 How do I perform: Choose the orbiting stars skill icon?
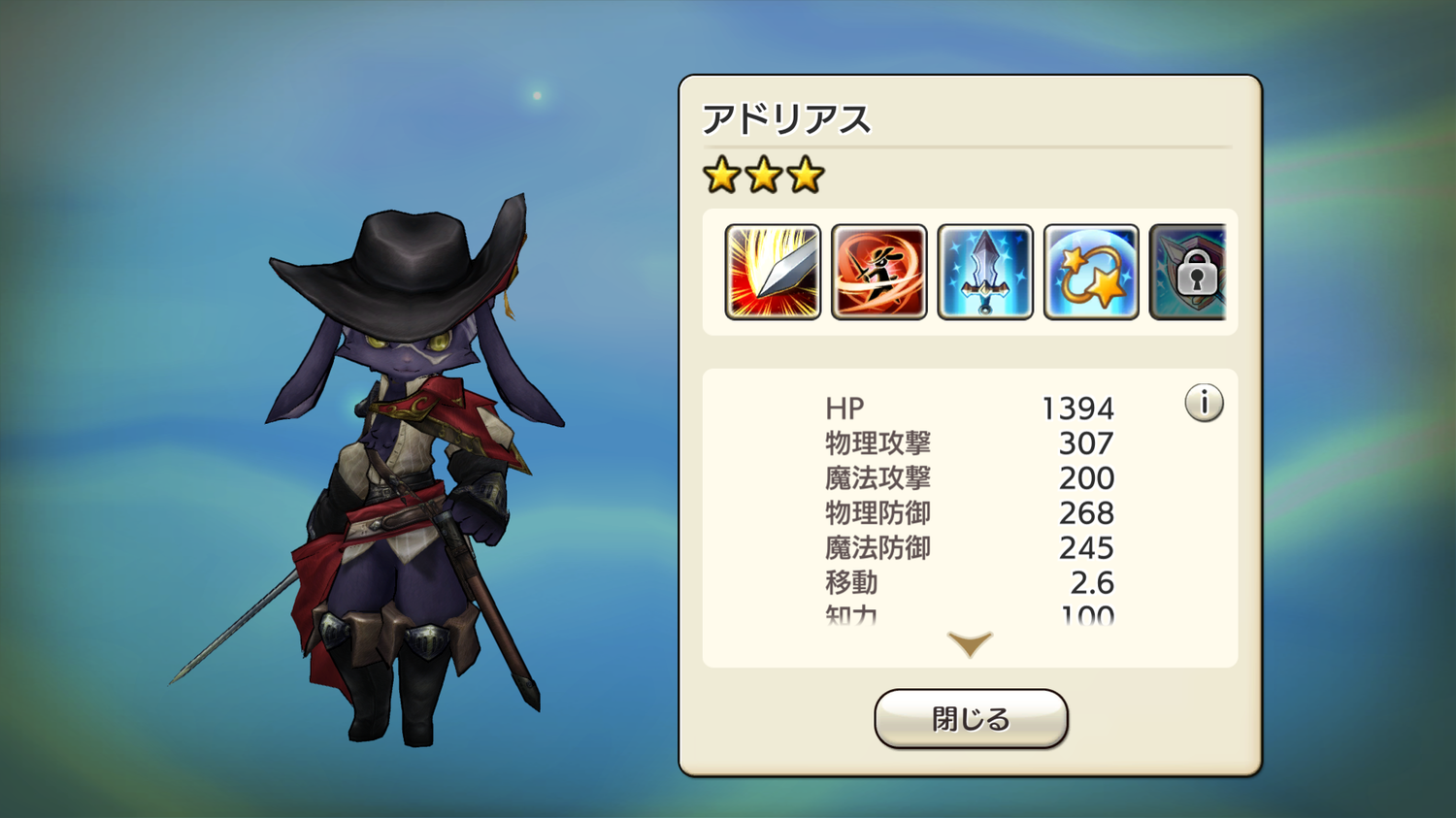1091,273
